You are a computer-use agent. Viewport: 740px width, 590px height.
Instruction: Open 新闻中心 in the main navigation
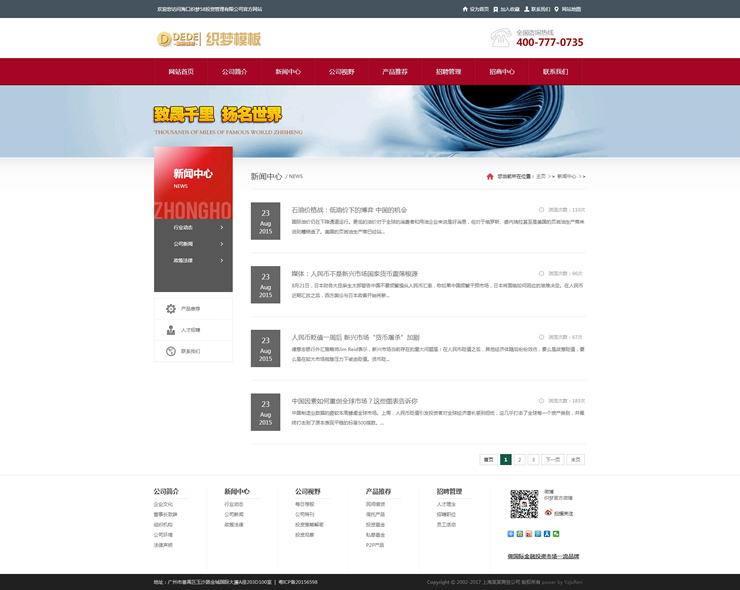coord(288,72)
